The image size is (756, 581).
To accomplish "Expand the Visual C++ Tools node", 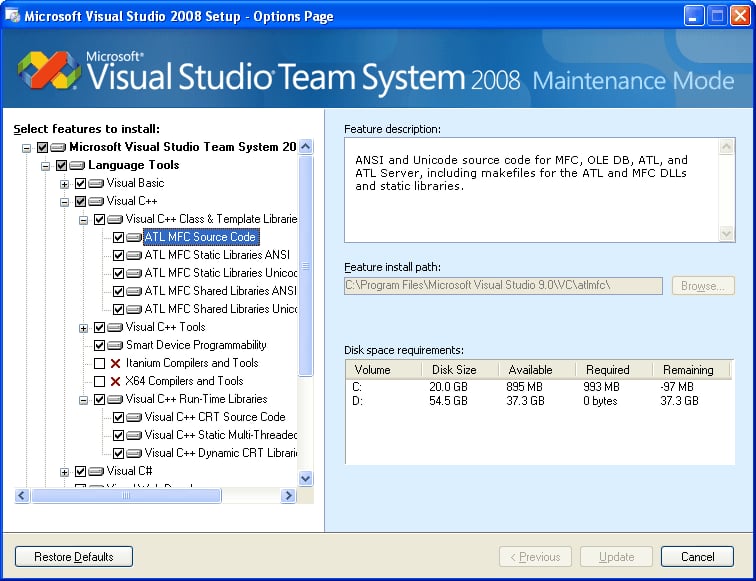I will pyautogui.click(x=83, y=328).
